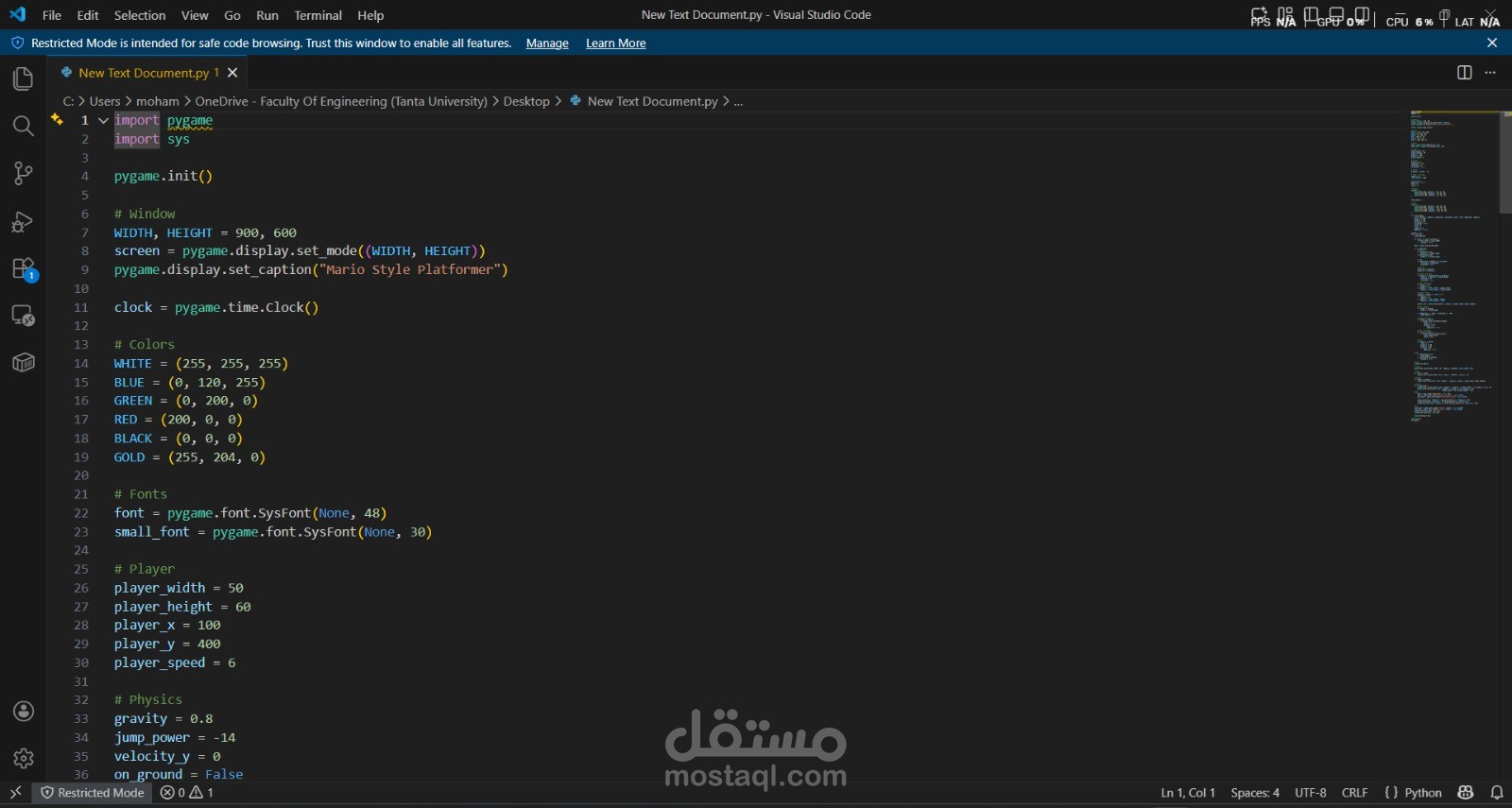Image resolution: width=1512 pixels, height=808 pixels.
Task: Open editor More Actions ellipsis
Action: pos(1490,73)
